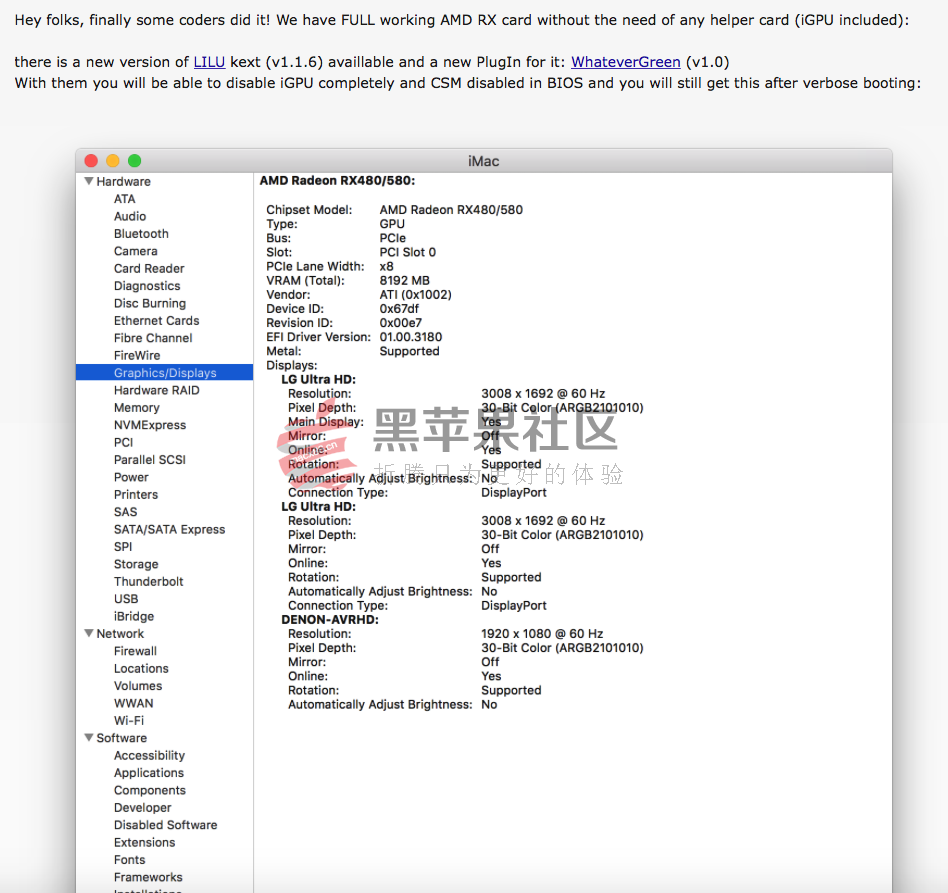
Task: Select FireWire in the Hardware list
Action: (137, 356)
